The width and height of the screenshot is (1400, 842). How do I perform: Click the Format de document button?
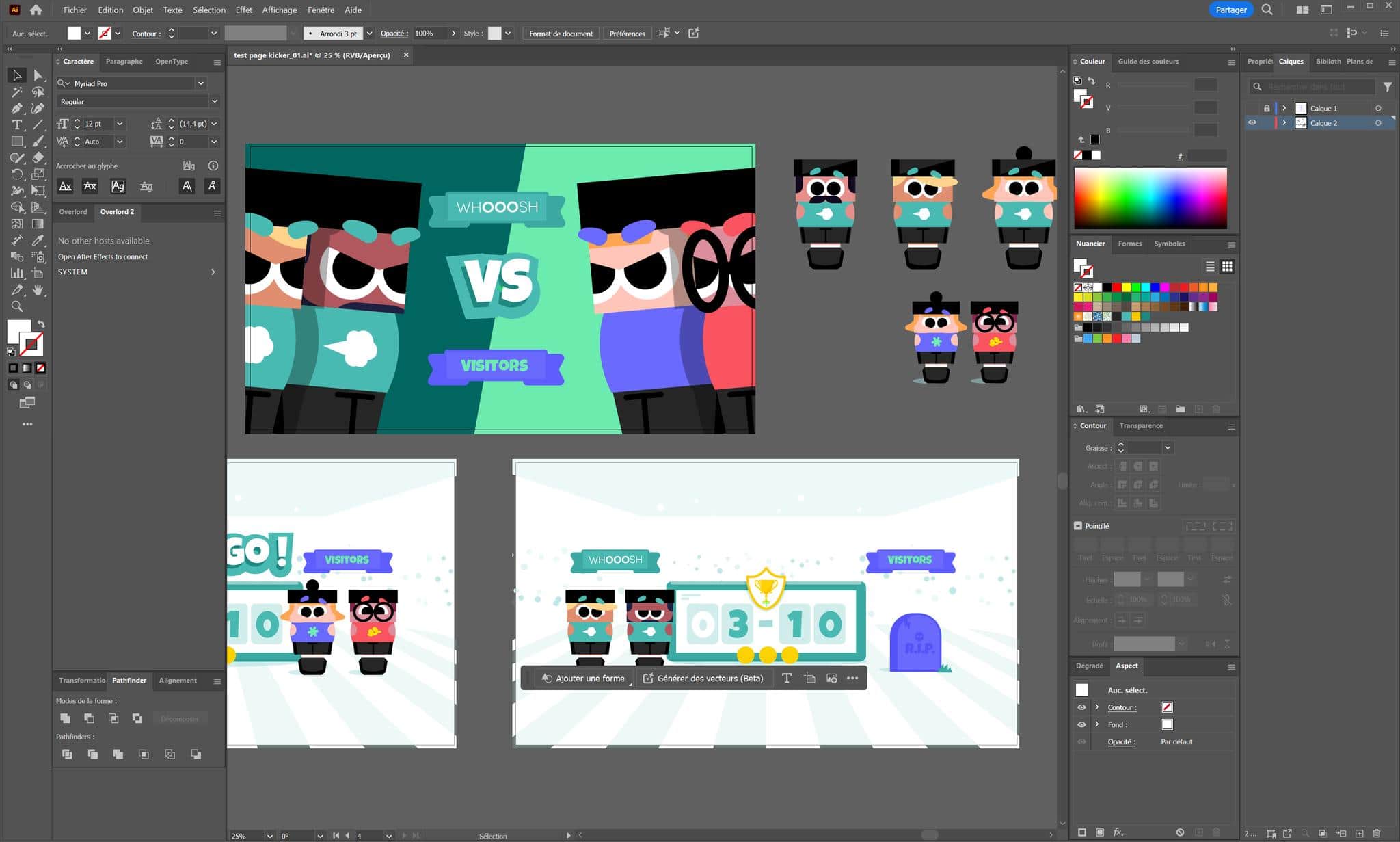[561, 34]
